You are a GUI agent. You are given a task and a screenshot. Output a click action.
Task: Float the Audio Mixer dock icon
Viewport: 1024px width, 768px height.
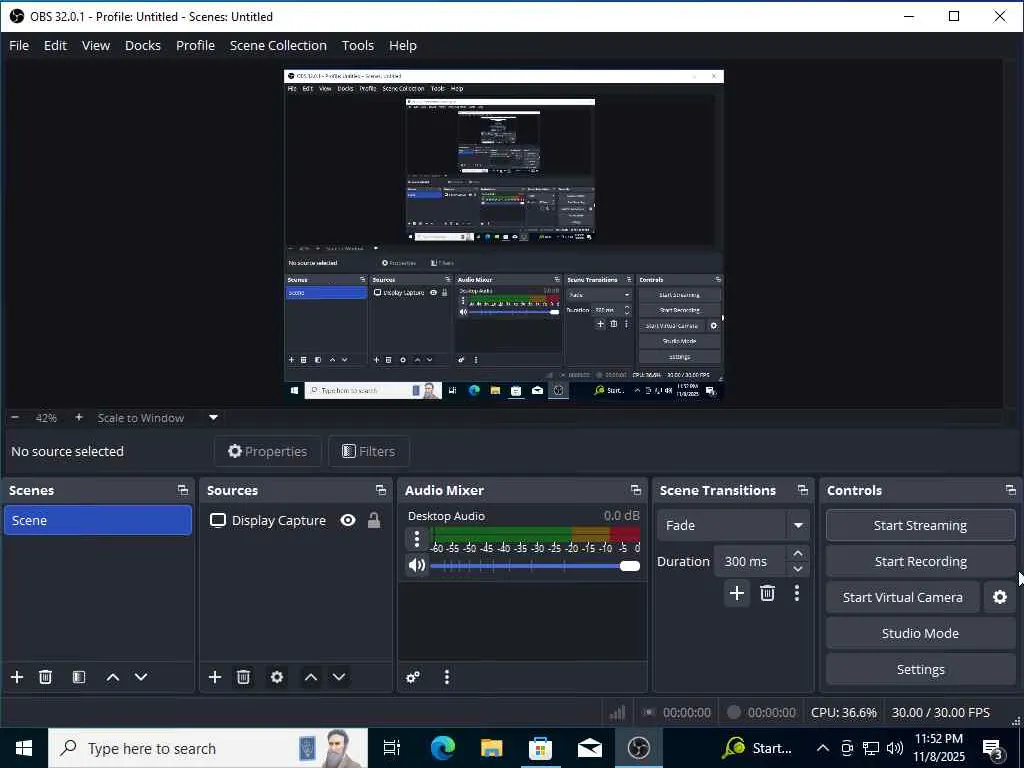click(x=635, y=490)
